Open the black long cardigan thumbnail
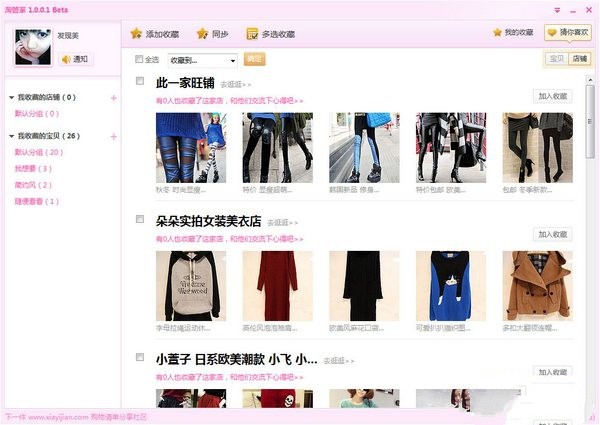Image resolution: width=600 pixels, height=425 pixels. coord(364,286)
